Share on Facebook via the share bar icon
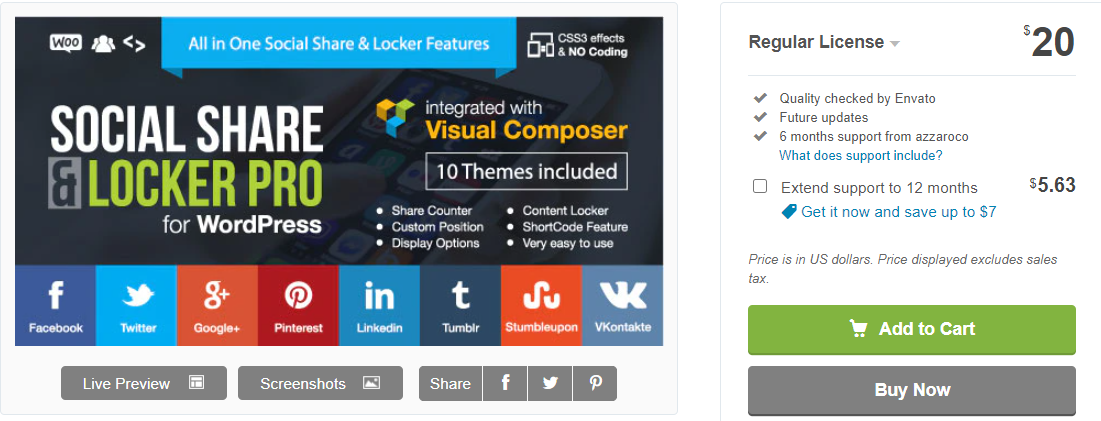The height and width of the screenshot is (421, 1101). [505, 383]
